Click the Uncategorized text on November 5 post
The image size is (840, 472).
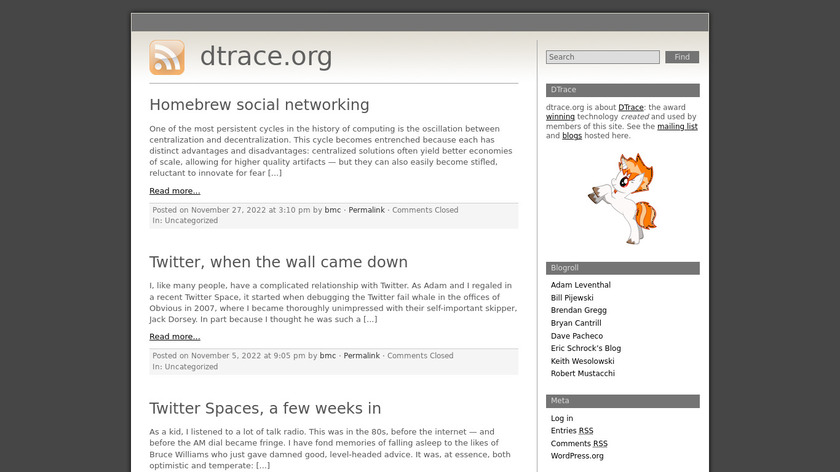[x=191, y=367]
